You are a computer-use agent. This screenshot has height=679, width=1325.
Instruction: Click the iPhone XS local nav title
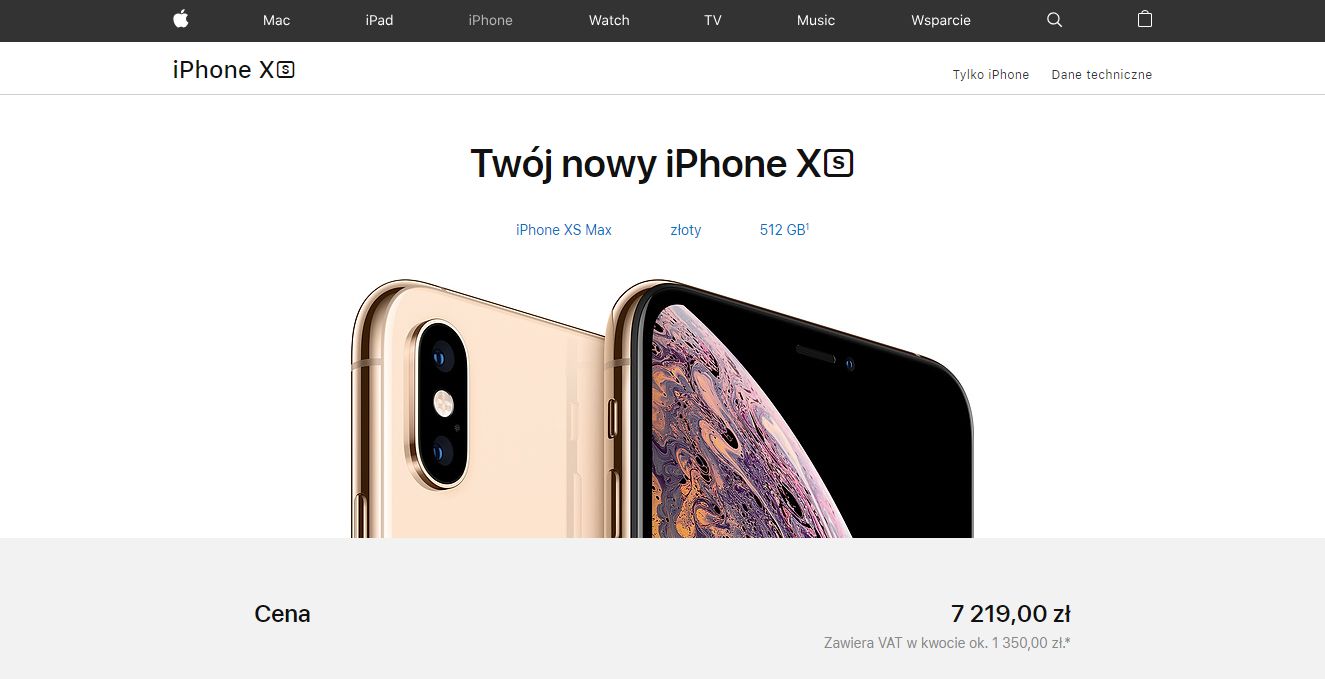point(234,70)
